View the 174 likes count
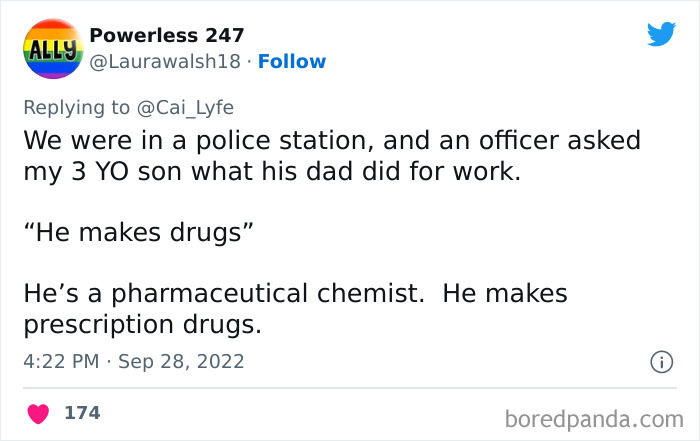The width and height of the screenshot is (700, 441). click(82, 412)
